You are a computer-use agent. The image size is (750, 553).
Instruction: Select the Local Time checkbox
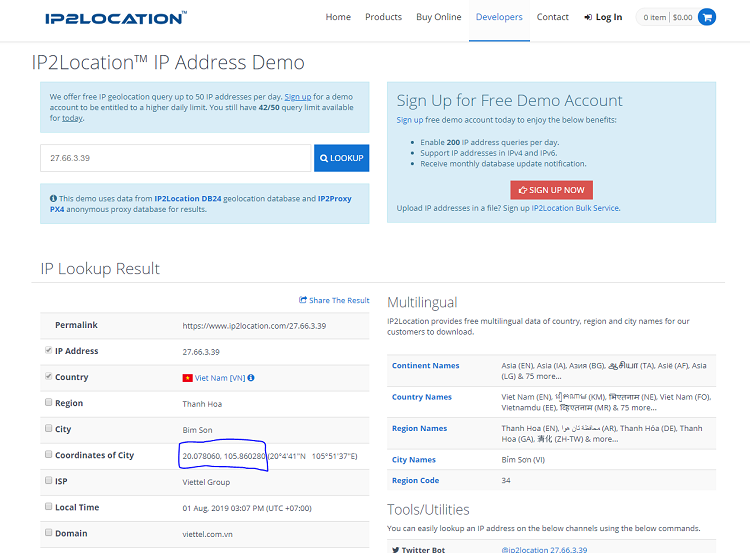(49, 507)
